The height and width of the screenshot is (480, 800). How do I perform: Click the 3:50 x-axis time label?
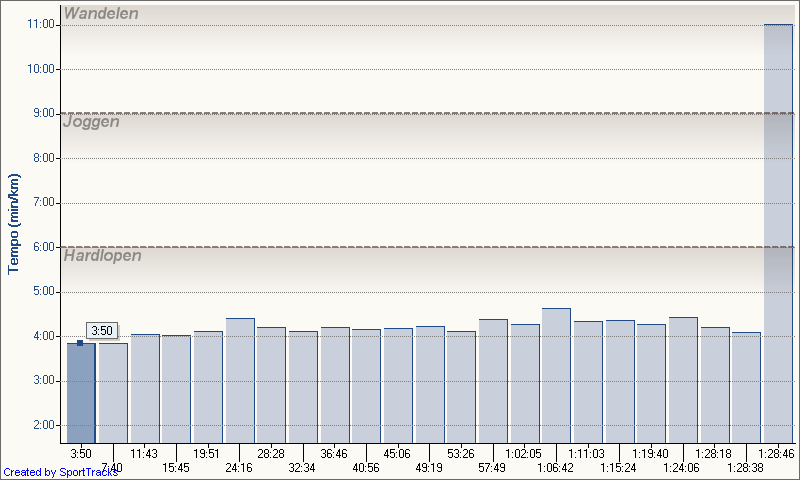[81, 453]
